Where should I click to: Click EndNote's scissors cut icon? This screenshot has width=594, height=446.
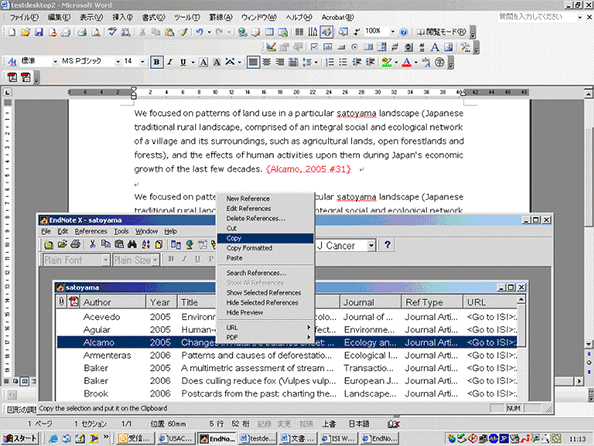(92, 245)
